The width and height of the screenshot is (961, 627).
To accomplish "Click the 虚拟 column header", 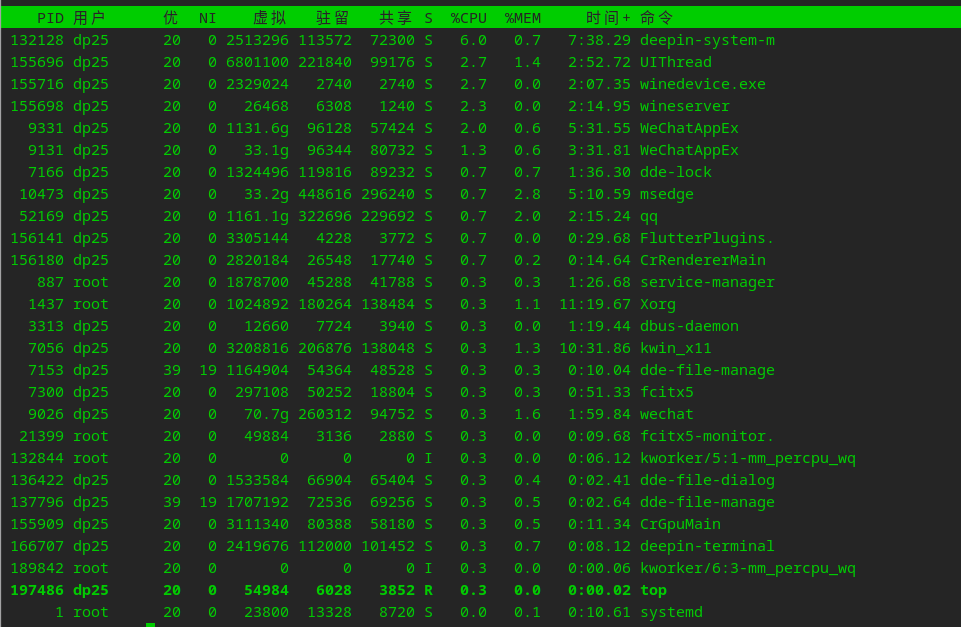I will click(x=270, y=18).
